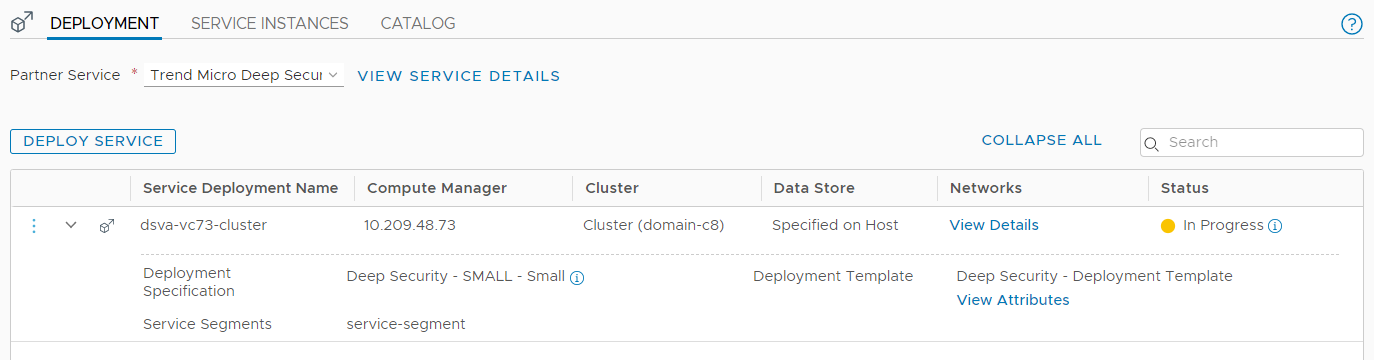The width and height of the screenshot is (1374, 360).
Task: Switch to the CATALOG tab
Action: pyautogui.click(x=418, y=23)
